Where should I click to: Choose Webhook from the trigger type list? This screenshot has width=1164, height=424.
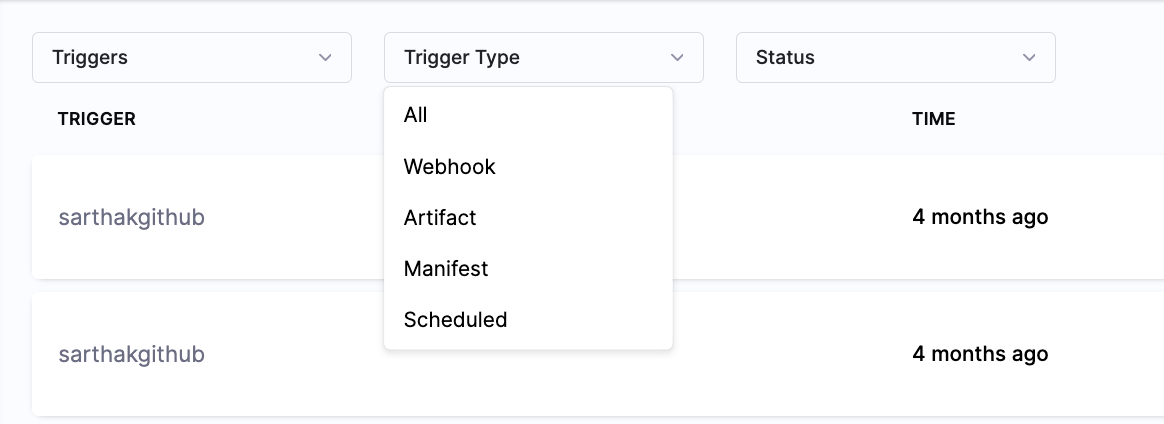(x=450, y=167)
